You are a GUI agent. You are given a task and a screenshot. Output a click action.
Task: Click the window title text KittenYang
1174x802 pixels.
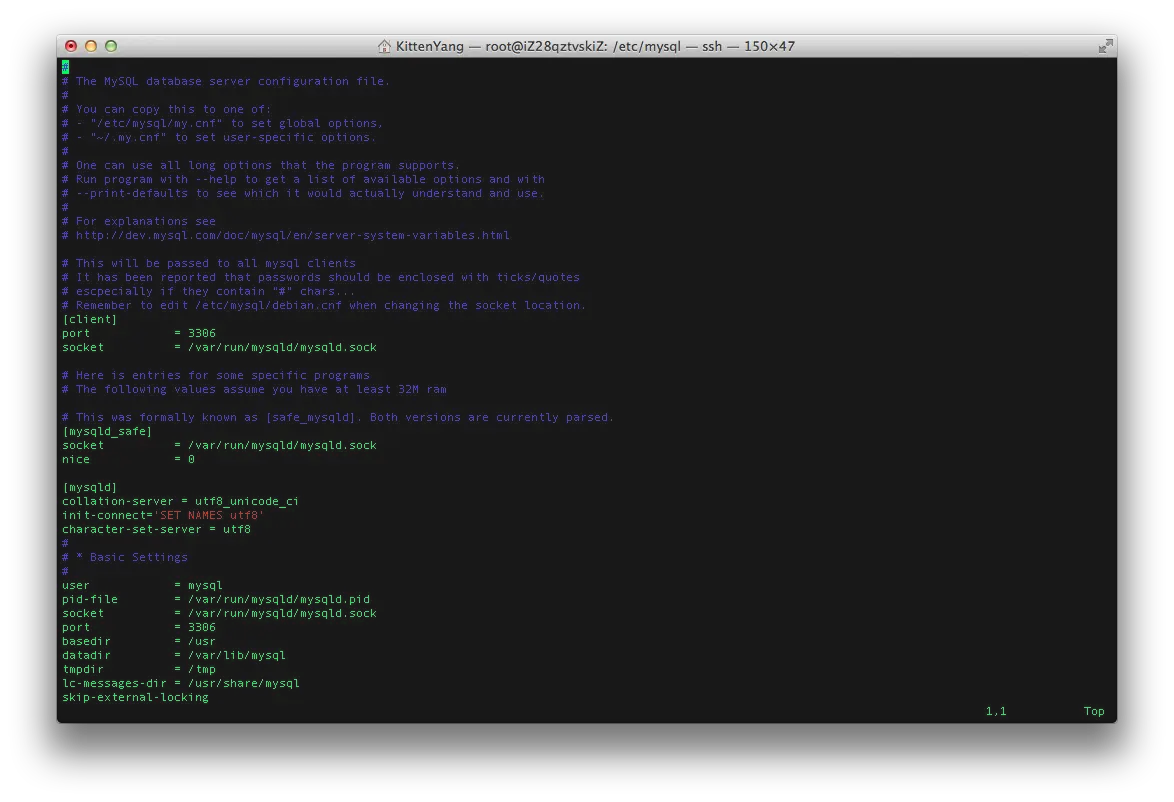(430, 46)
